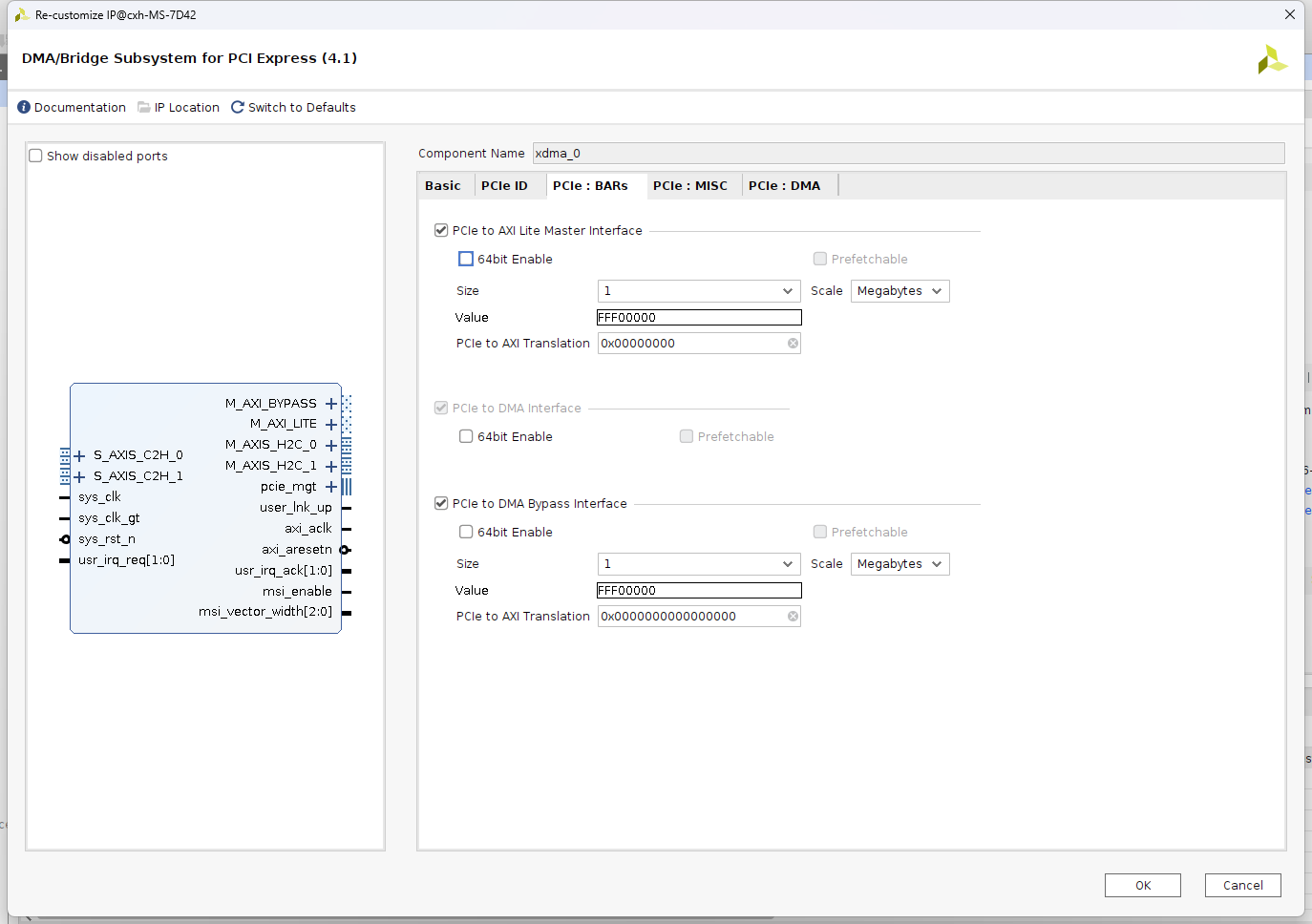
Task: Select the PCIe : BARs tab
Action: coord(590,185)
